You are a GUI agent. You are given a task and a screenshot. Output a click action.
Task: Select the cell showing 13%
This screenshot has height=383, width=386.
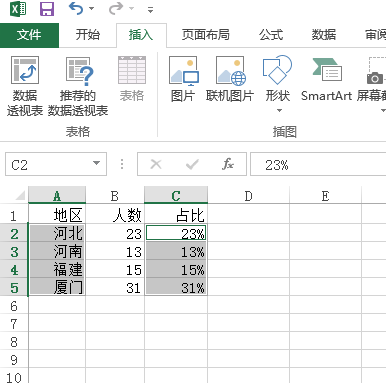tap(176, 251)
